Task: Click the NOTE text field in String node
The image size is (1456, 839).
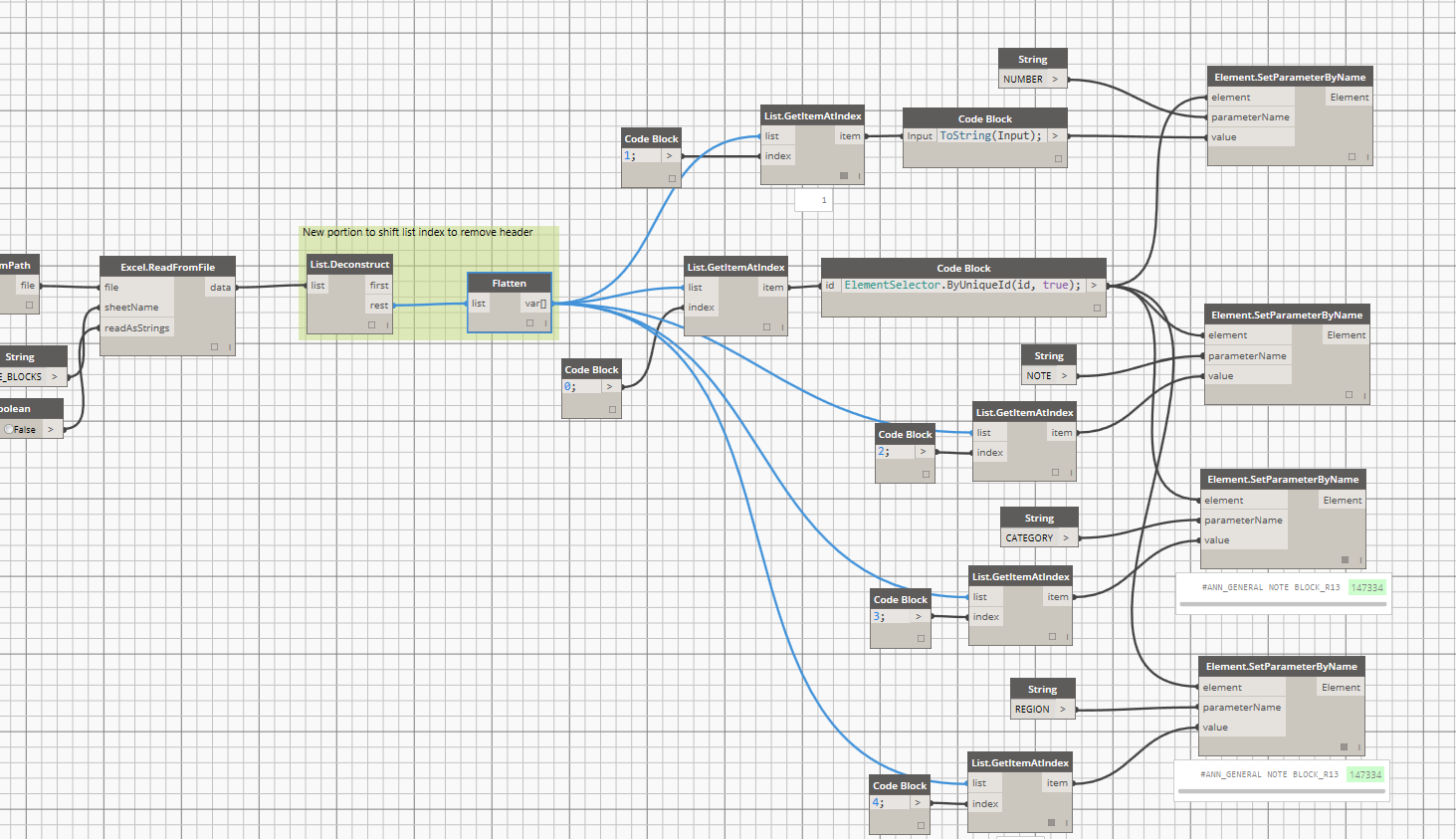Action: coord(1039,376)
